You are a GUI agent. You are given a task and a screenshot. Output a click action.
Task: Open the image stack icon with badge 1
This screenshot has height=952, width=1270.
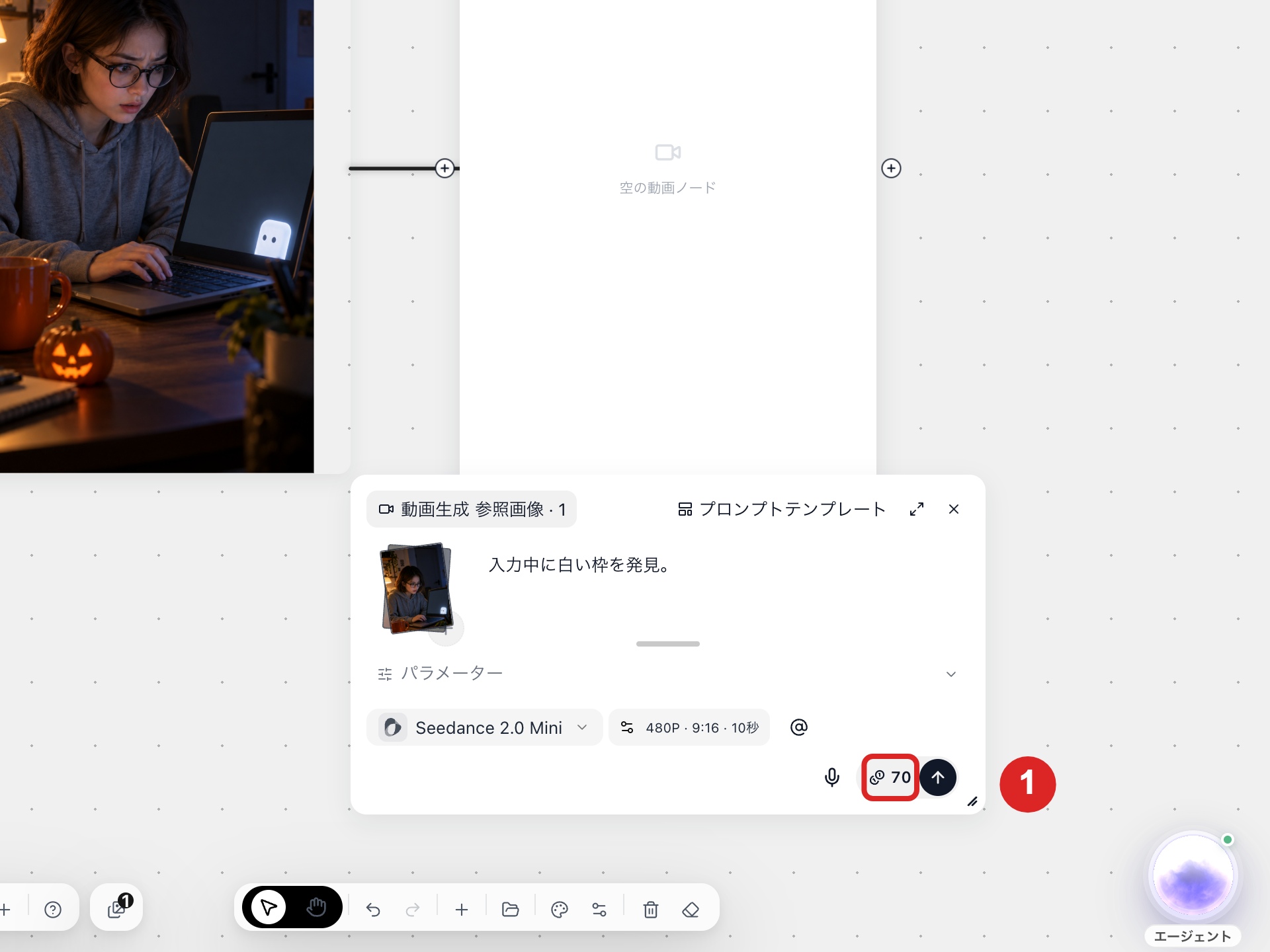pos(116,907)
